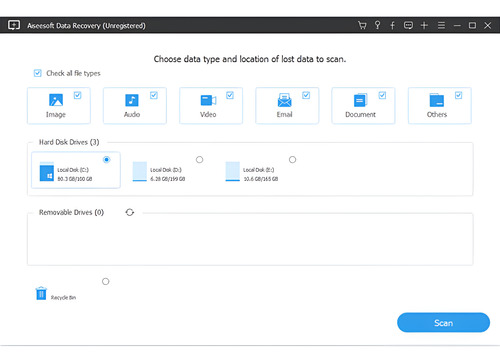Click the plus icon in title bar
This screenshot has width=500, height=363.
click(x=424, y=25)
